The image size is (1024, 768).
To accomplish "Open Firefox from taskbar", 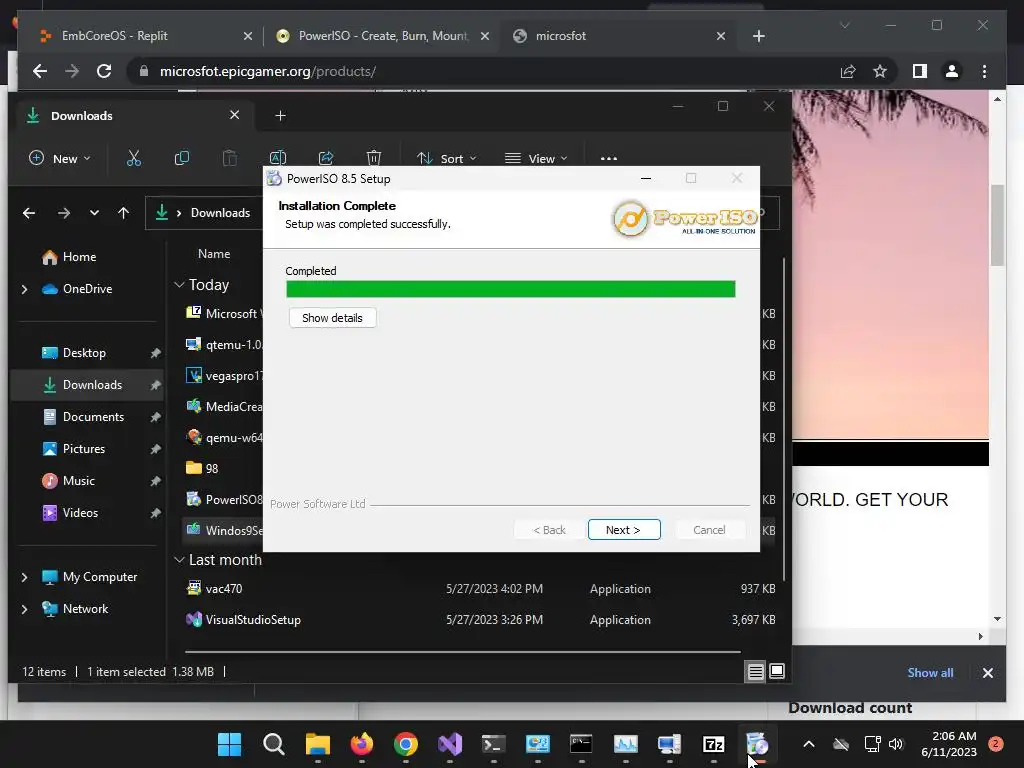I will [x=362, y=744].
